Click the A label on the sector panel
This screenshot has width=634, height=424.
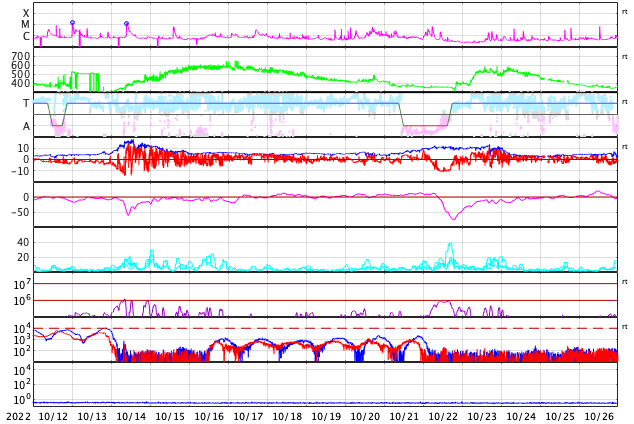coord(26,127)
